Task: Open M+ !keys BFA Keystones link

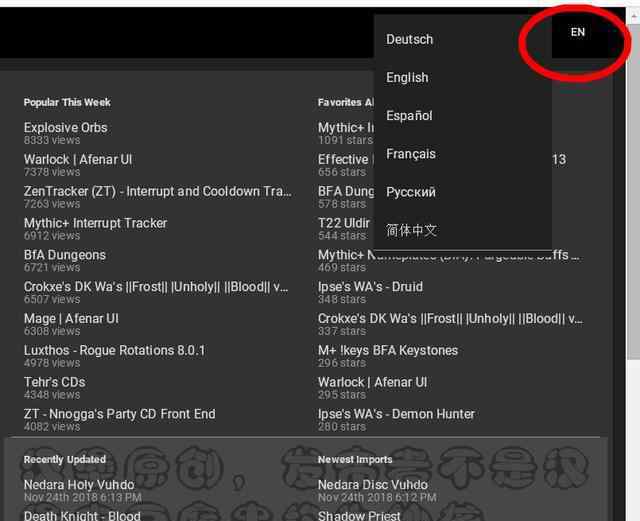Action: click(x=388, y=350)
